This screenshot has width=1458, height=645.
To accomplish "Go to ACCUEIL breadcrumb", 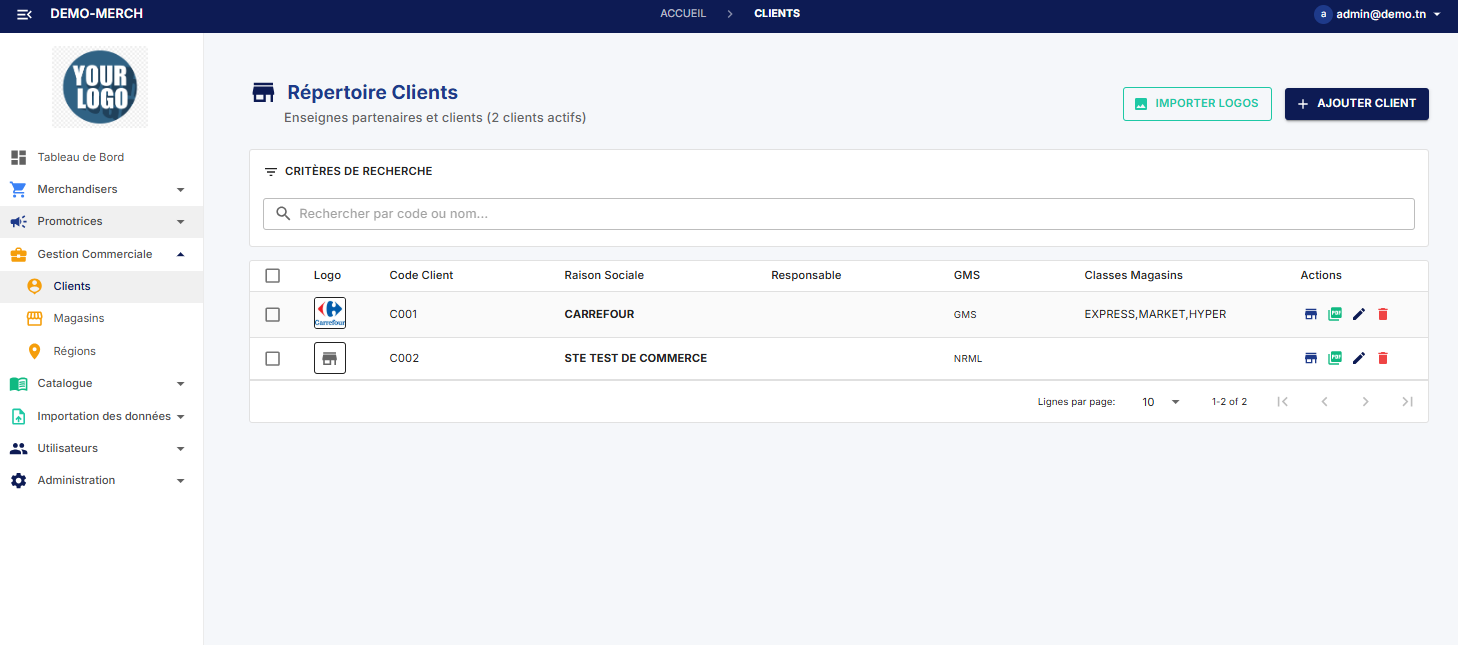I will pyautogui.click(x=683, y=14).
